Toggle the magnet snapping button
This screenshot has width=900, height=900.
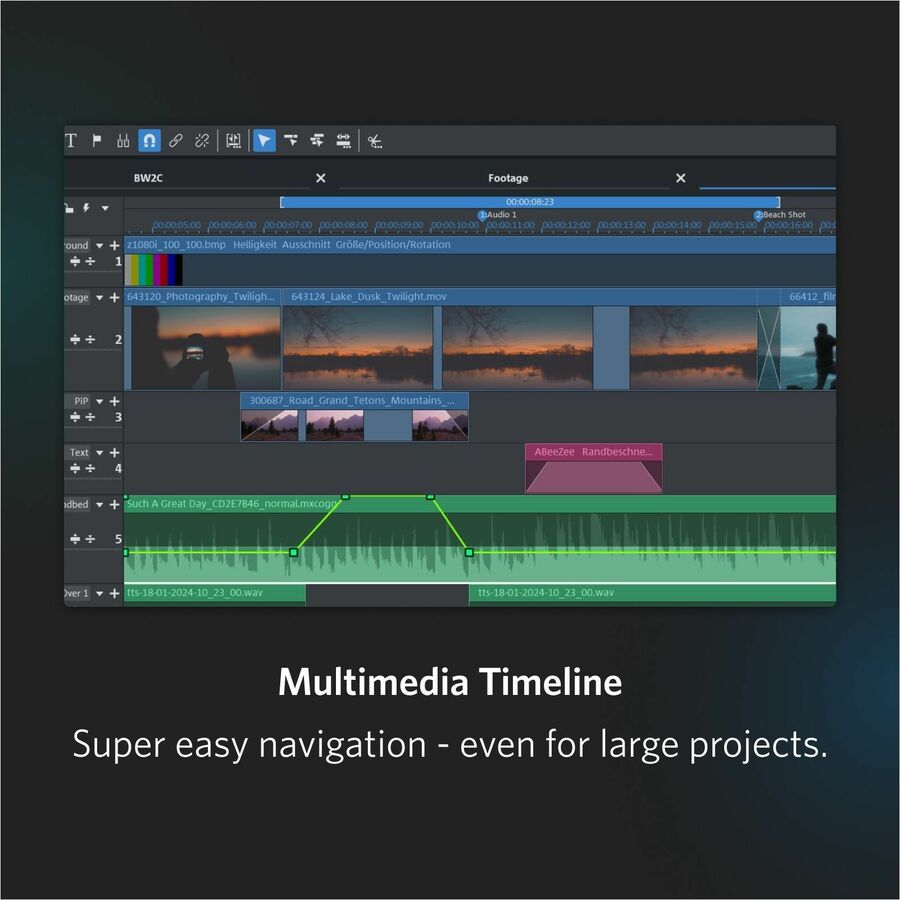click(x=149, y=141)
